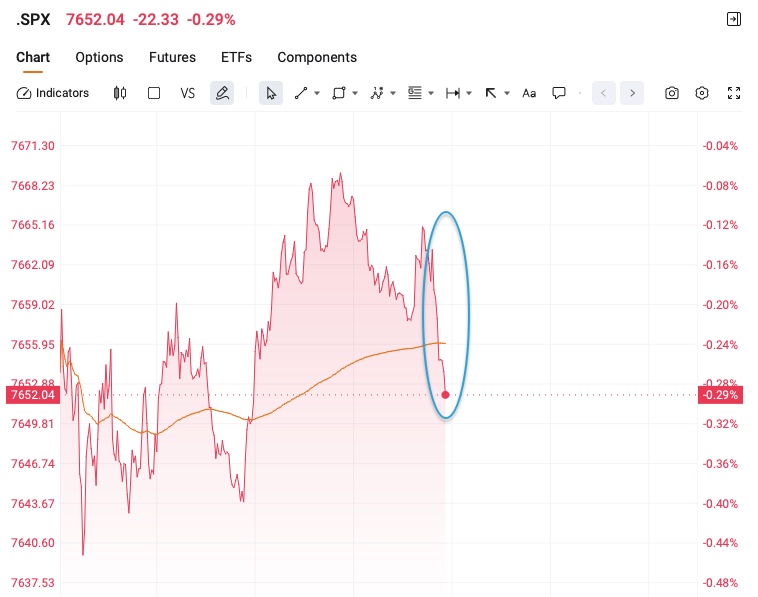Open the VS compare tool

click(188, 93)
